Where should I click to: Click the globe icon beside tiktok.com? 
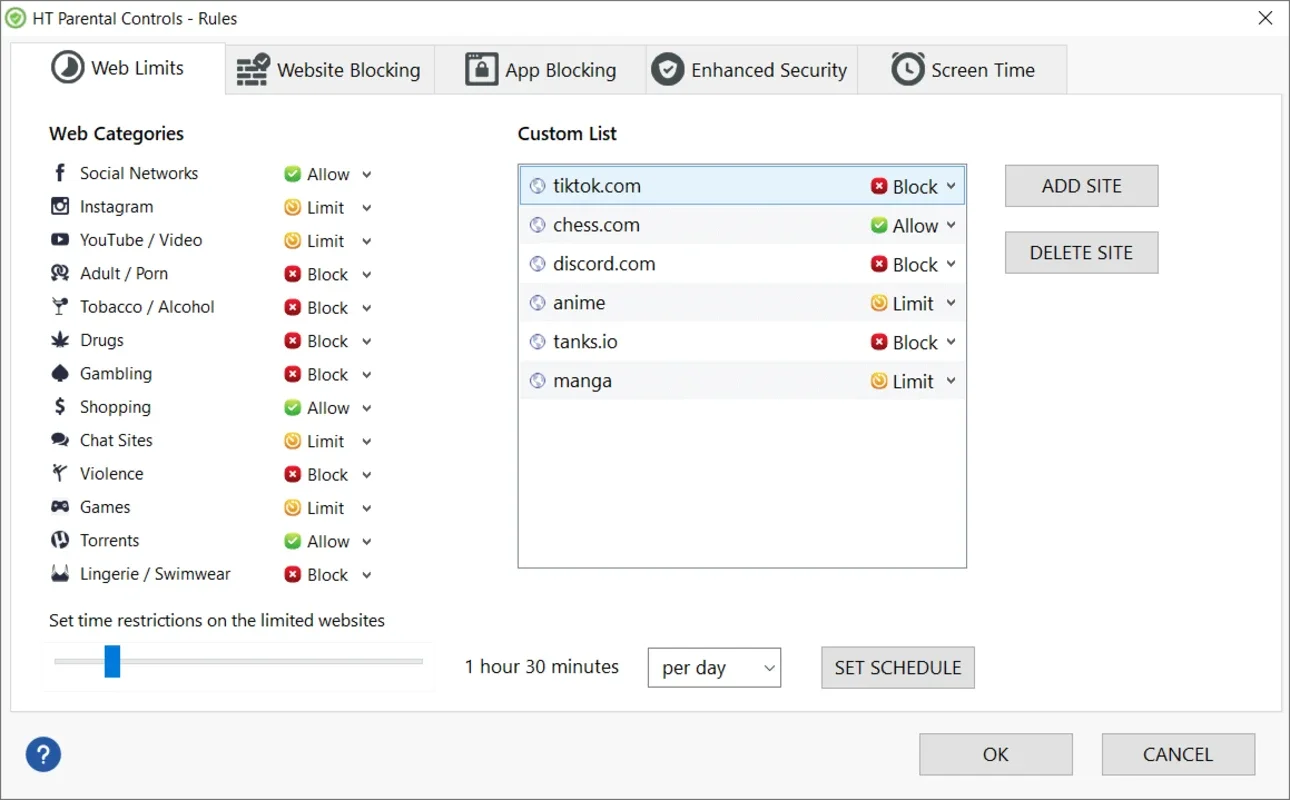click(x=538, y=186)
